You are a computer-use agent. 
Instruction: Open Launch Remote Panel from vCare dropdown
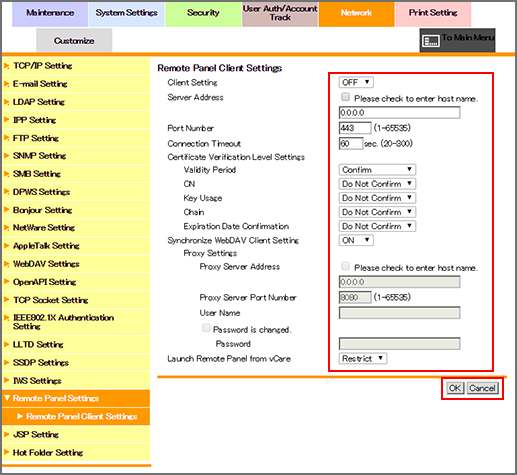tap(363, 358)
